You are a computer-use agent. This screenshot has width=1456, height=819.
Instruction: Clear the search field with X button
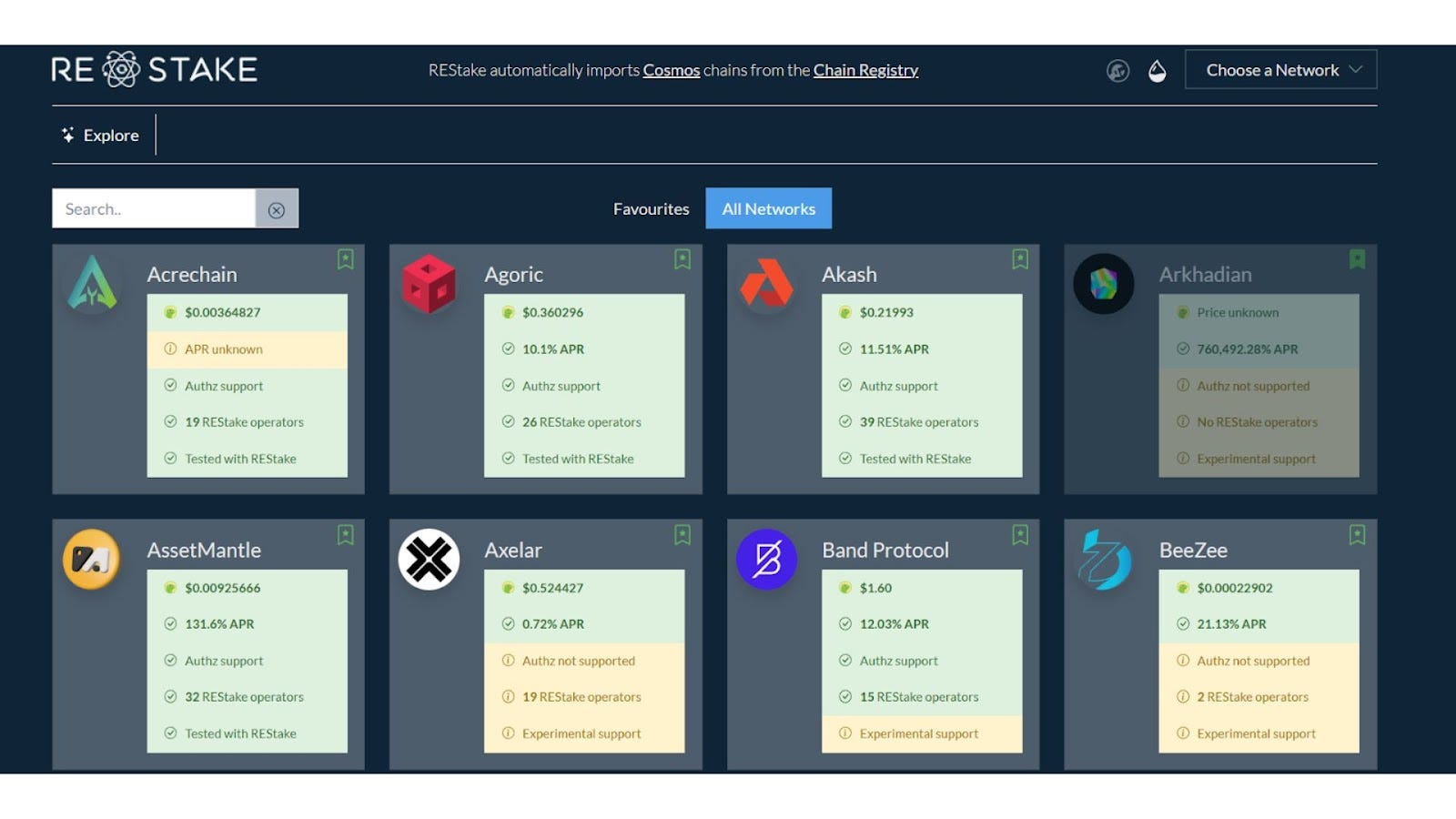[x=277, y=209]
